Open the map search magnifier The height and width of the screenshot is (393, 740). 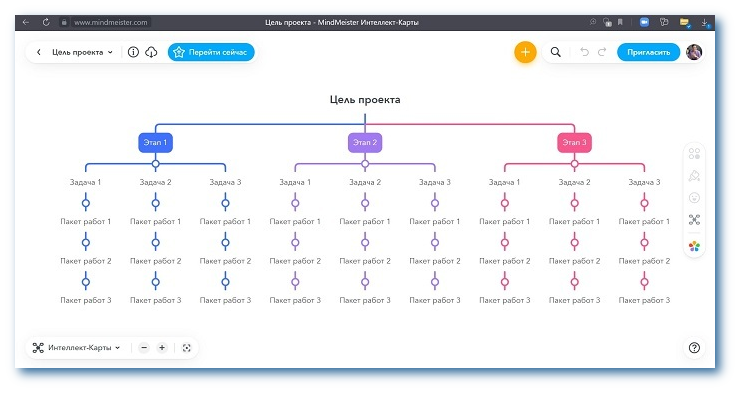coord(555,52)
